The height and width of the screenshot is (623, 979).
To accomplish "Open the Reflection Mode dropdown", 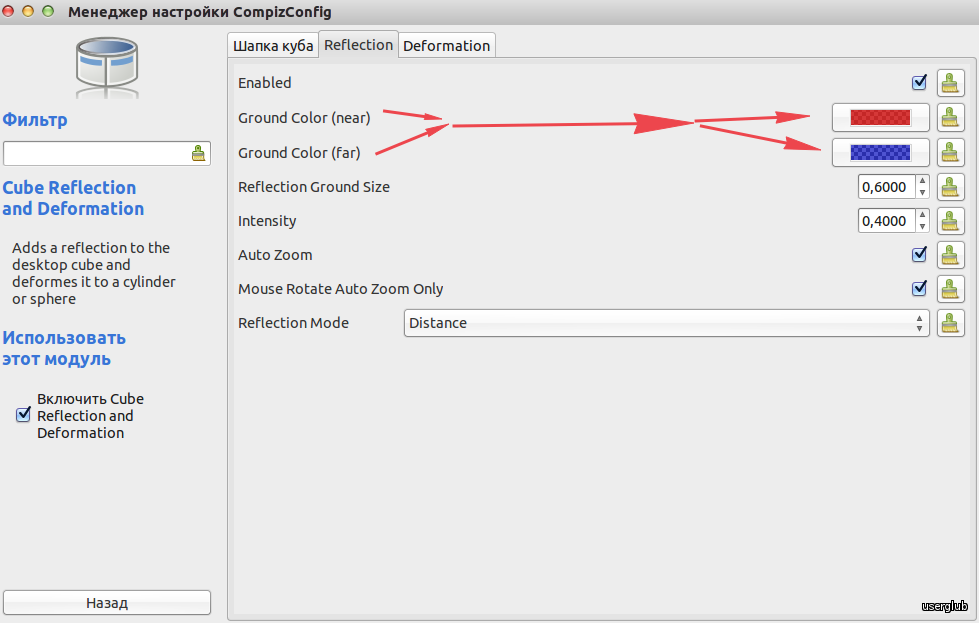I will 666,323.
